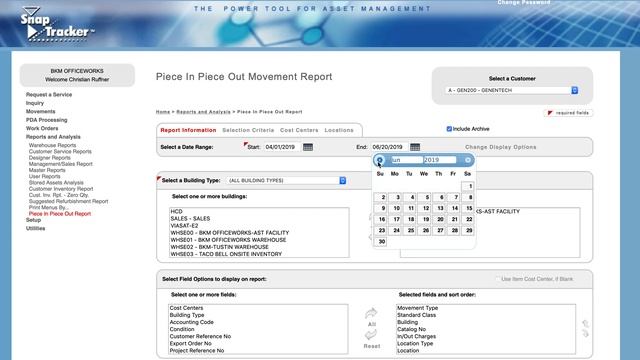Screen dimensions: 640x360
Task: Go to previous month in calendar popup
Action: (x=380, y=160)
